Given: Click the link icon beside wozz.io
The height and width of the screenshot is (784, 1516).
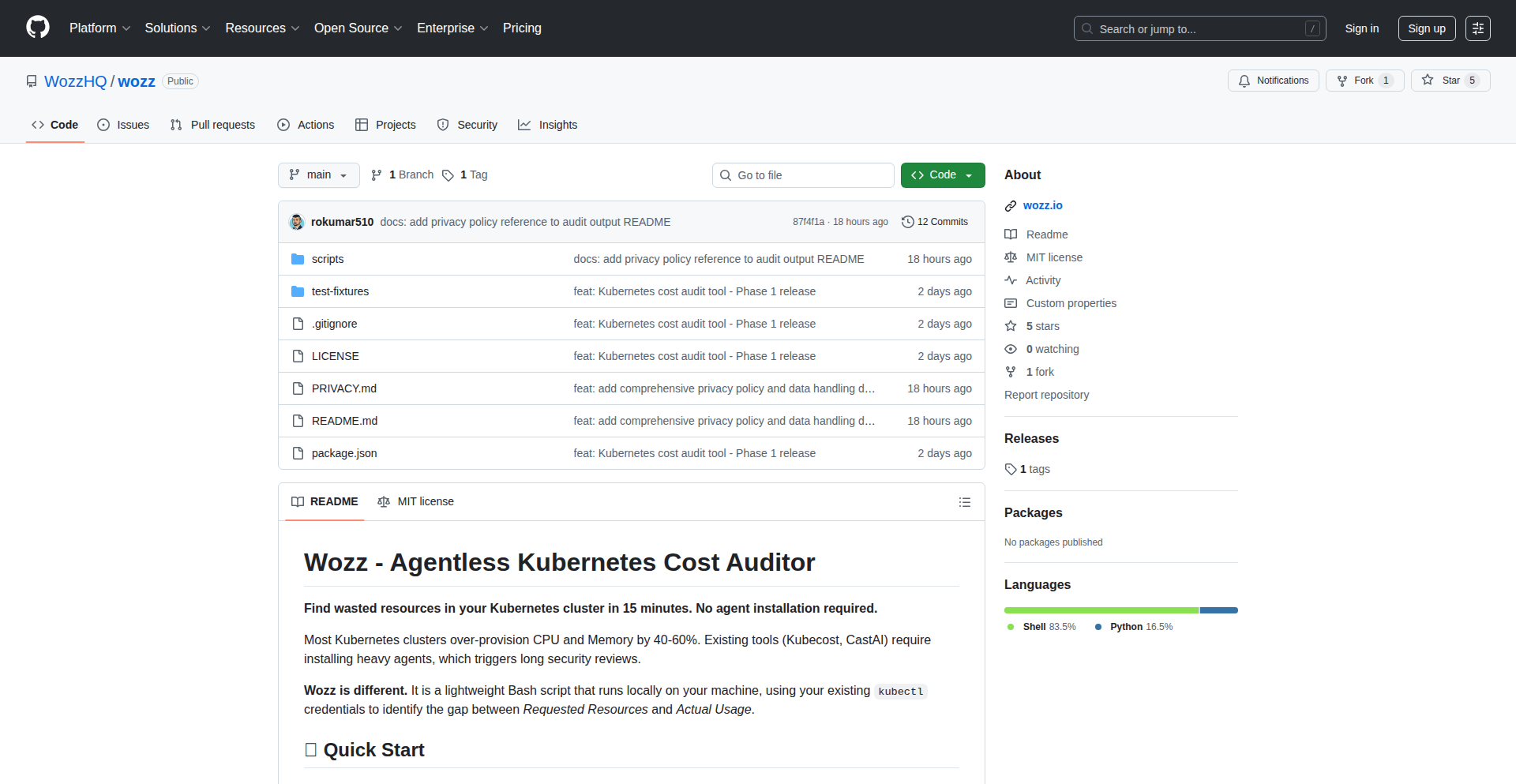Looking at the screenshot, I should pyautogui.click(x=1010, y=206).
